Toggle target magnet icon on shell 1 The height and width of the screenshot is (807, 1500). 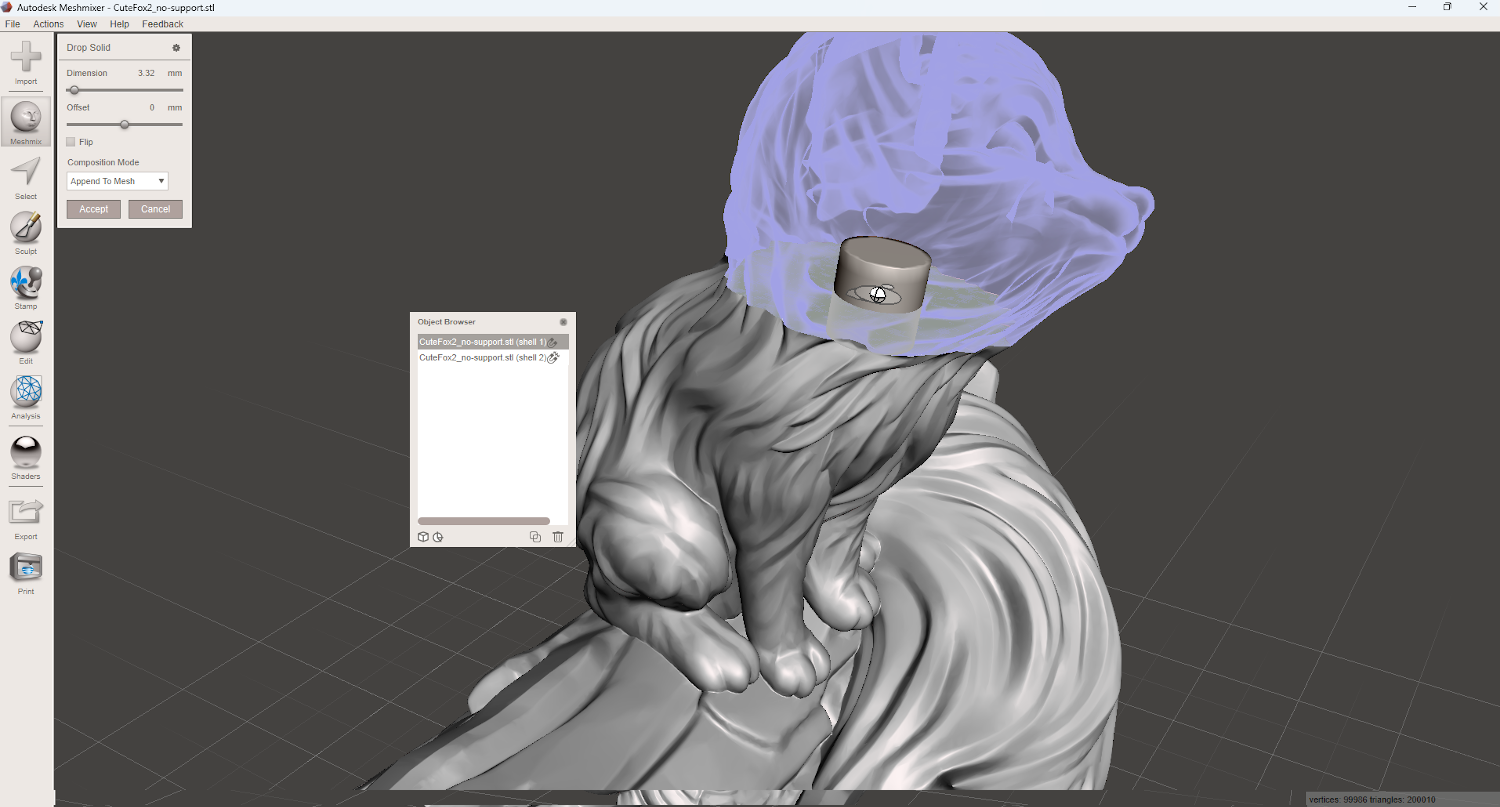[x=553, y=342]
